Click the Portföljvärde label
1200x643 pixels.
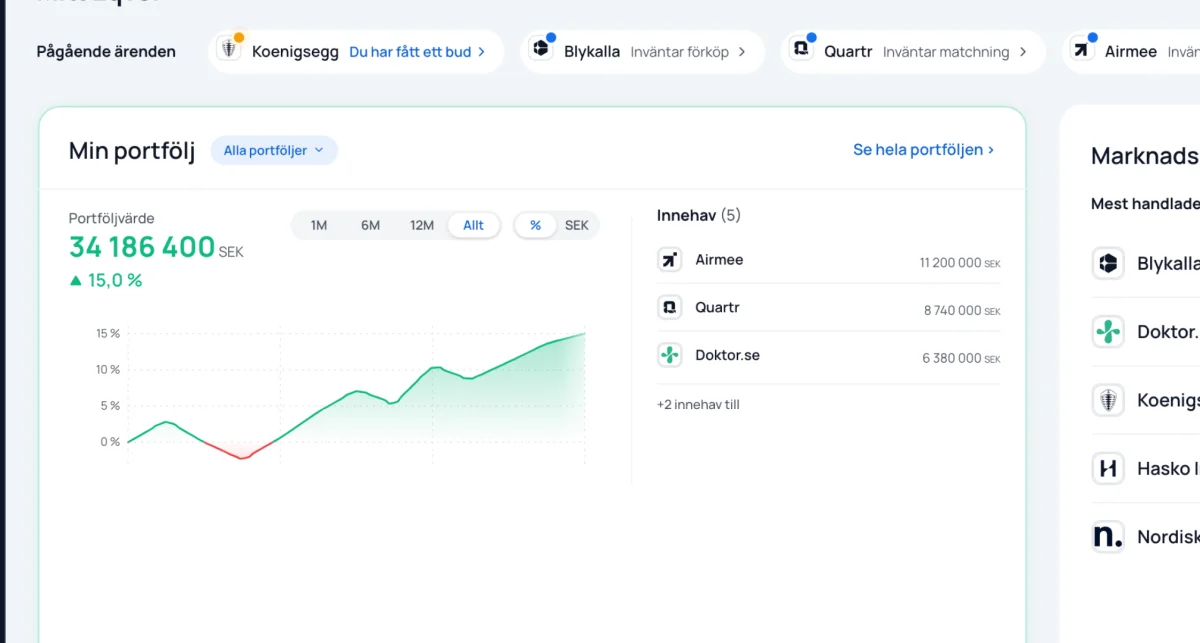click(x=112, y=218)
